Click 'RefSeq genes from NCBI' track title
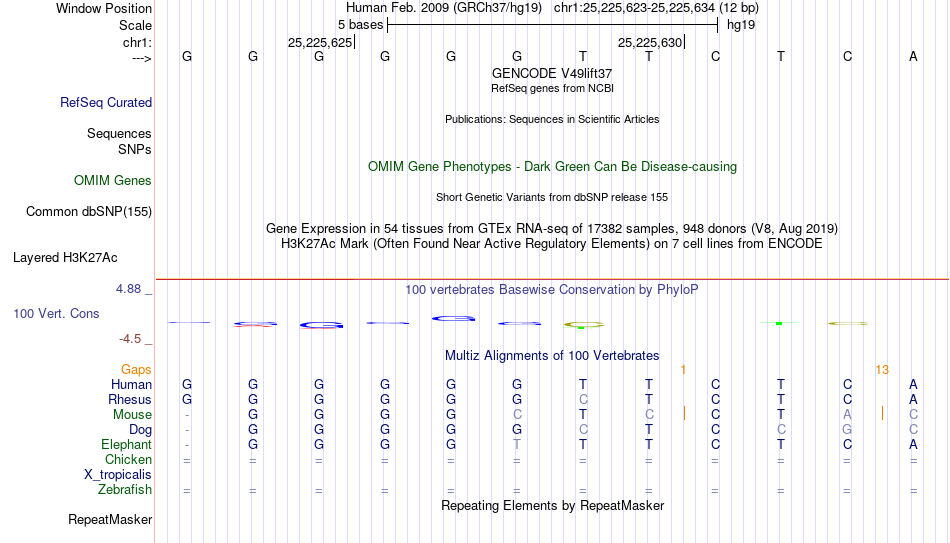The image size is (950, 543). tap(553, 88)
